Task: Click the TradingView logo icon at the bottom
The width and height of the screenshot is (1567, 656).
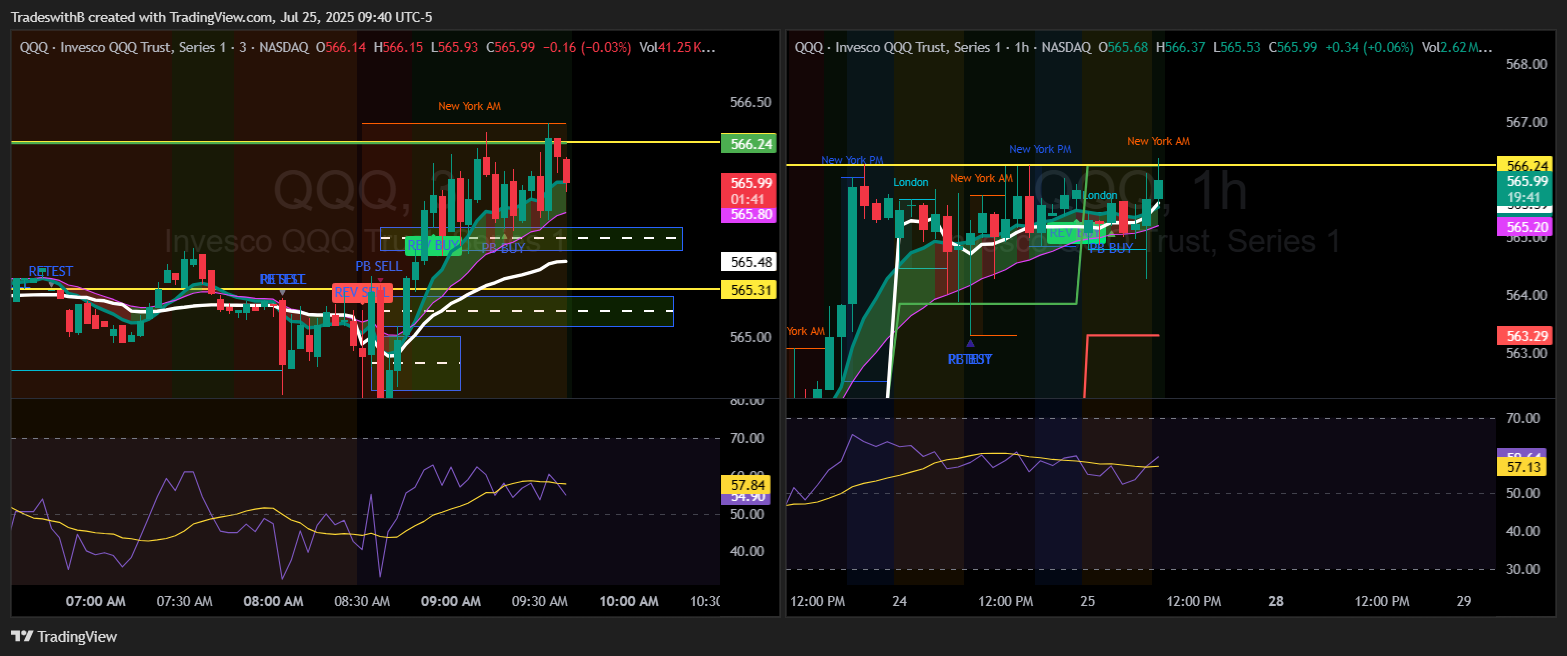Action: click(x=22, y=637)
